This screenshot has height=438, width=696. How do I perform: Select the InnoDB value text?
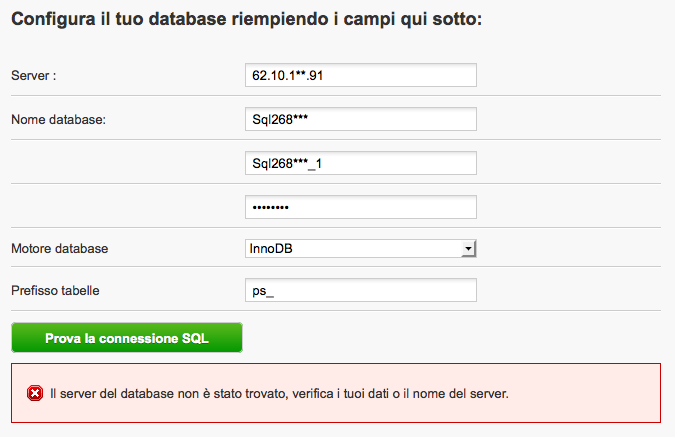pyautogui.click(x=270, y=249)
